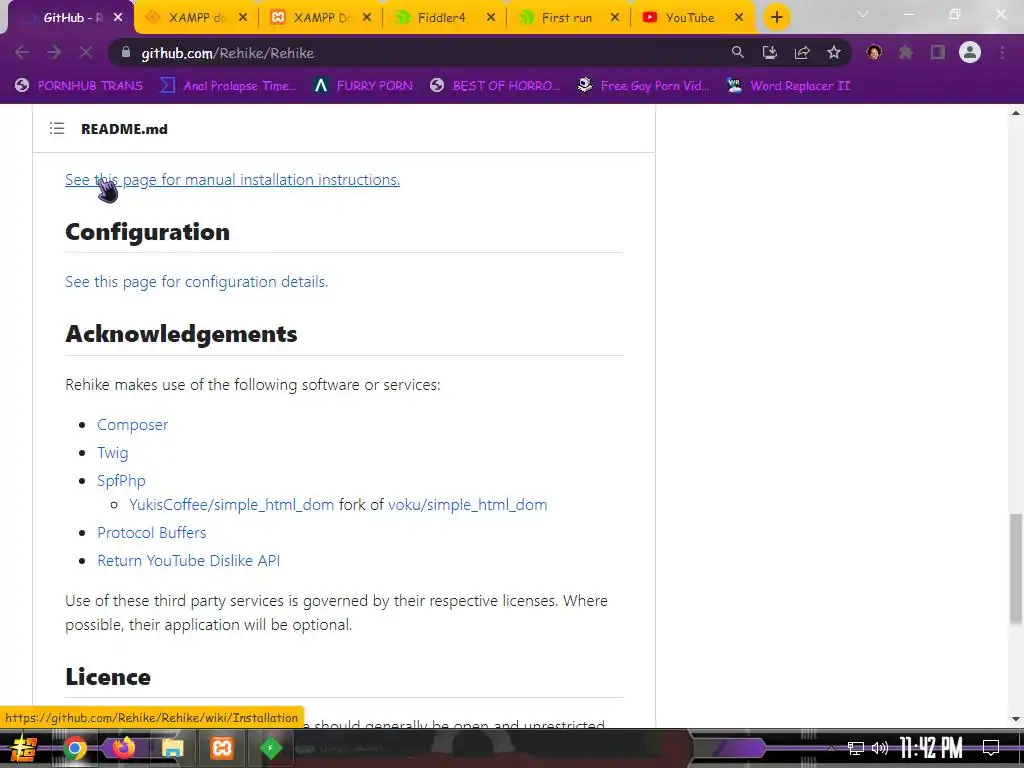Open the Windows Start button
The width and height of the screenshot is (1024, 768).
[x=24, y=748]
